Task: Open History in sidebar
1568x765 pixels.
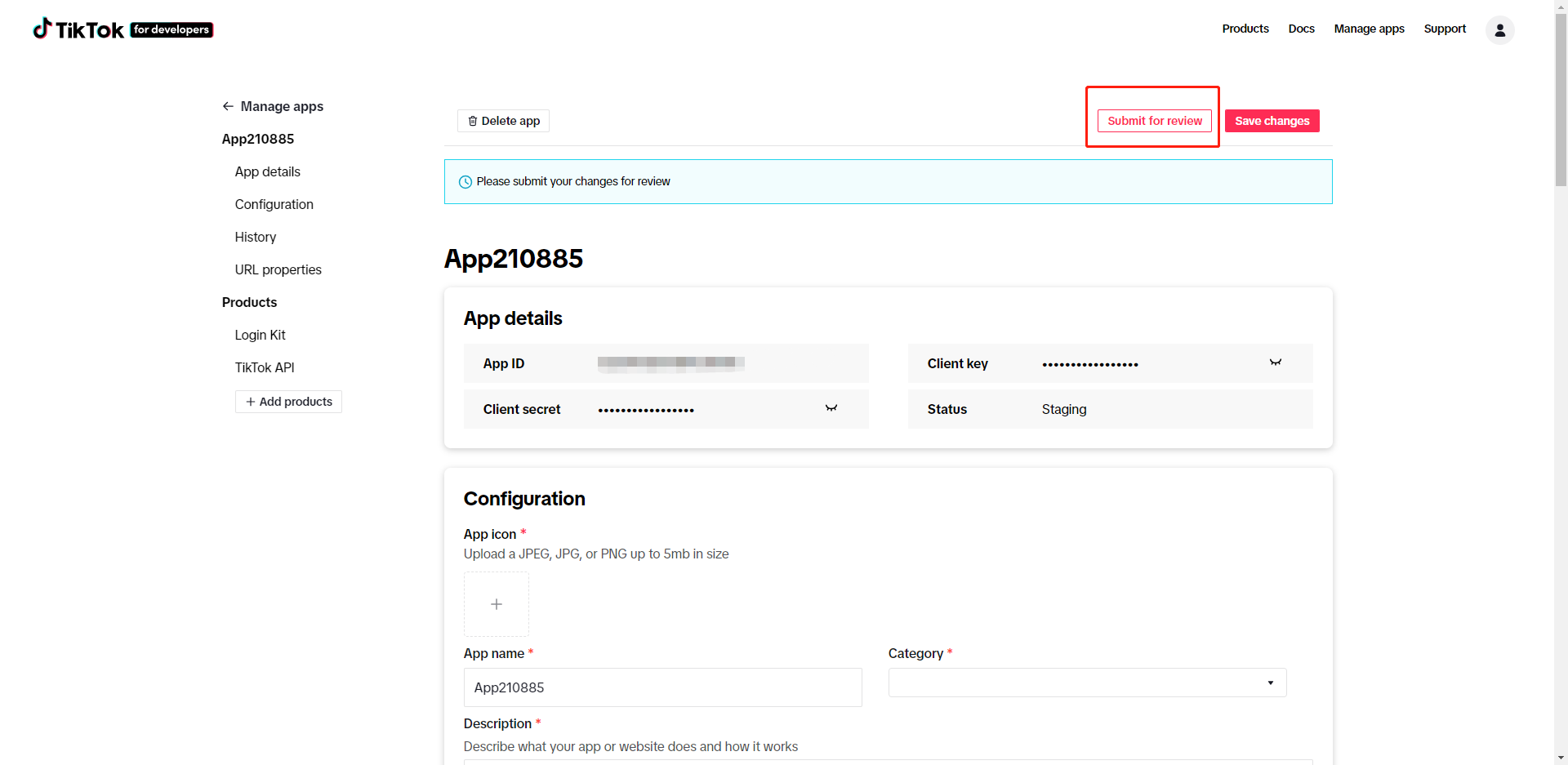Action: (x=256, y=237)
